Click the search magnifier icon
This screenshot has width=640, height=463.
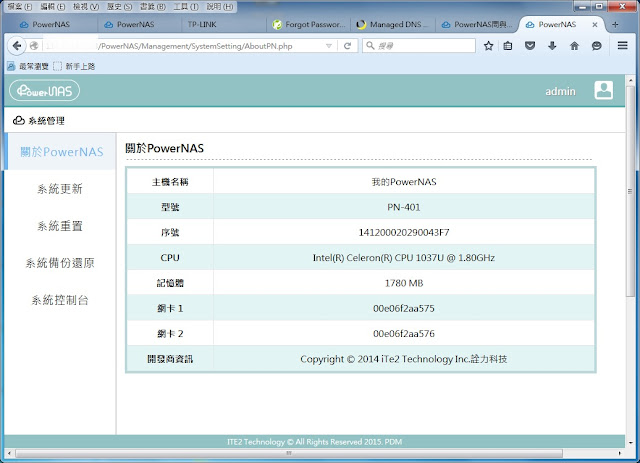(370, 45)
